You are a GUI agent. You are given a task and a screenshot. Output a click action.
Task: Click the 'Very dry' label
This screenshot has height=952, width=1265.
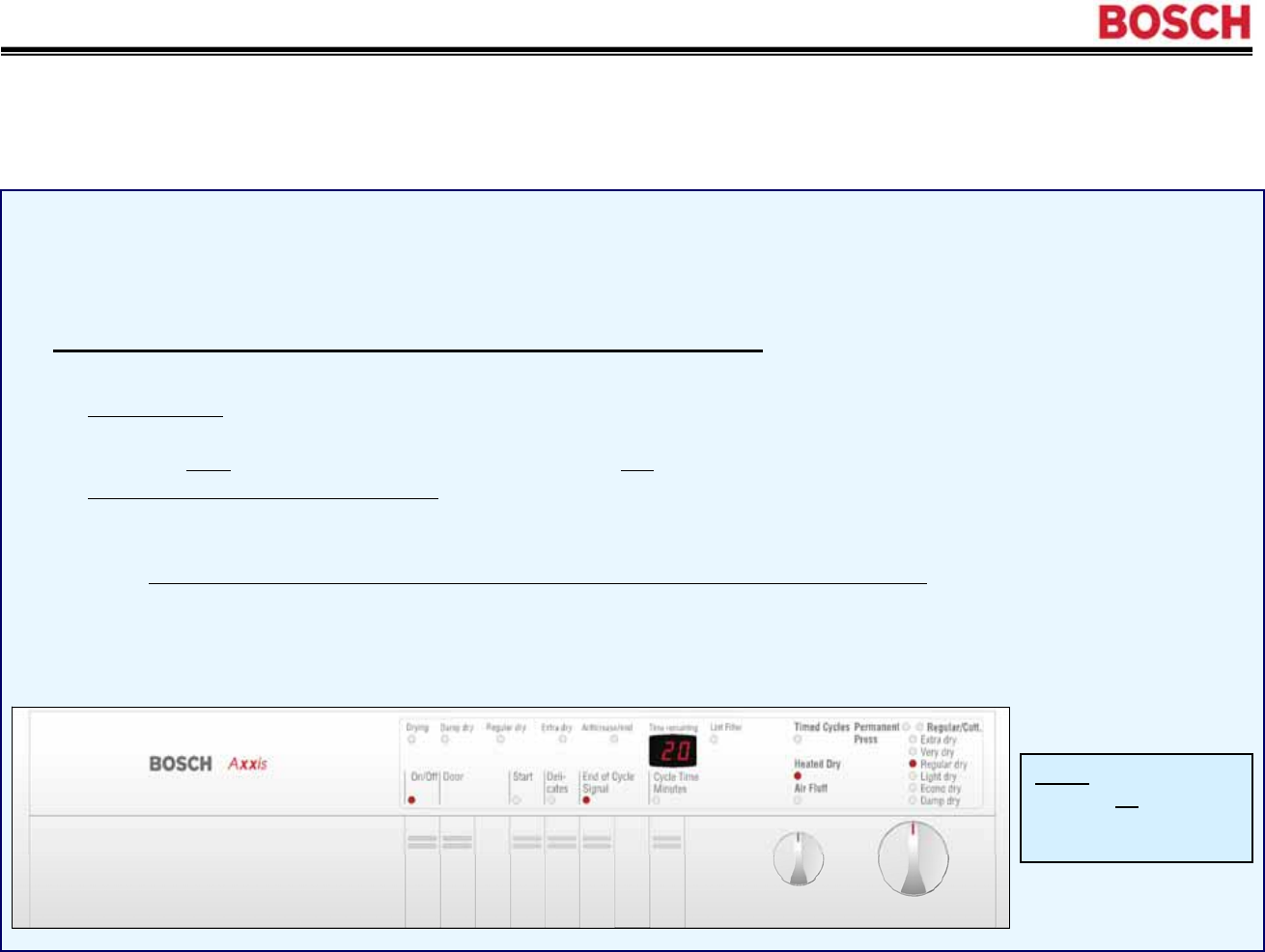pyautogui.click(x=938, y=752)
